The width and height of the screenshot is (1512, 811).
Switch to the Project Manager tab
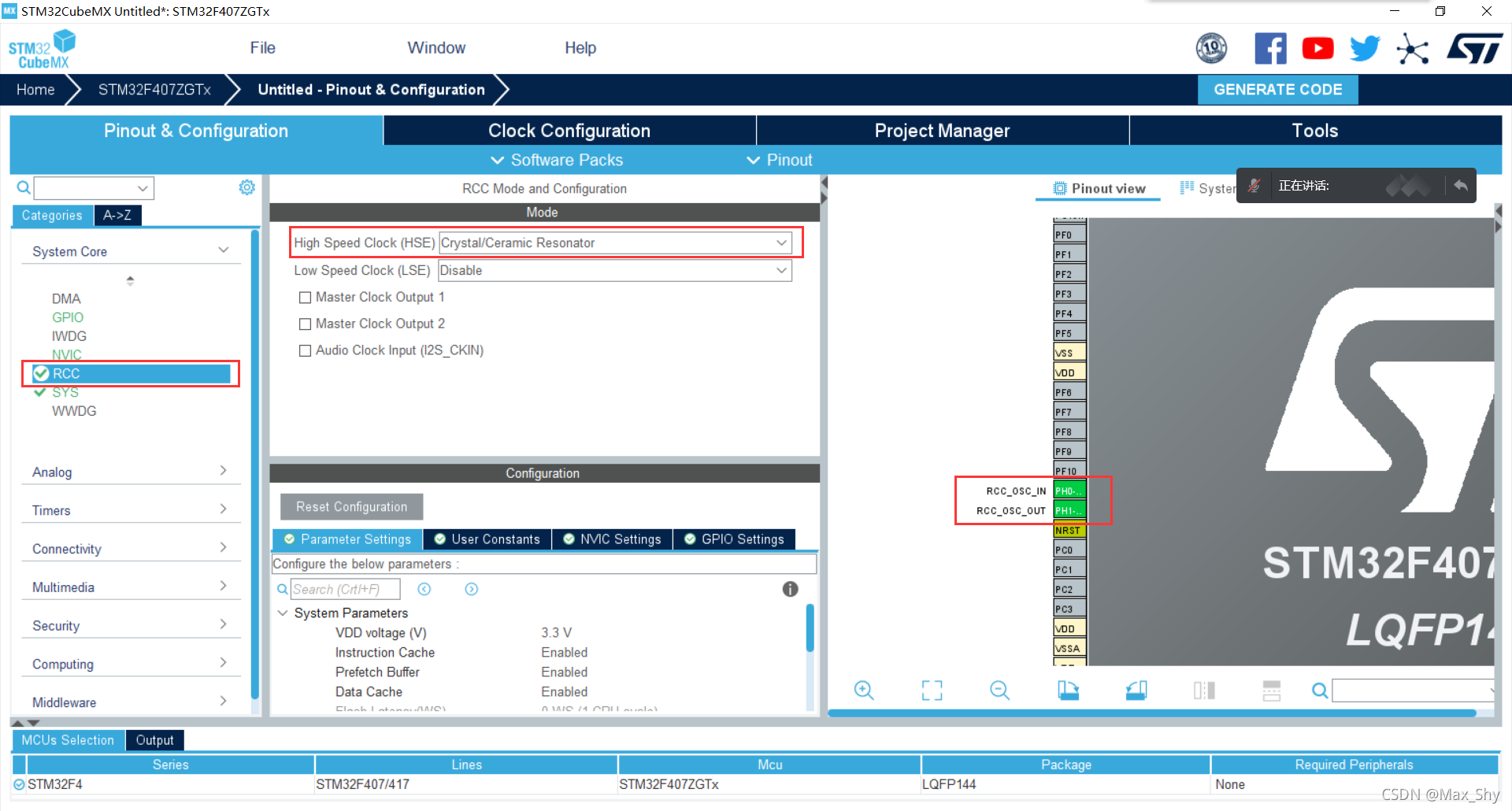tap(942, 131)
